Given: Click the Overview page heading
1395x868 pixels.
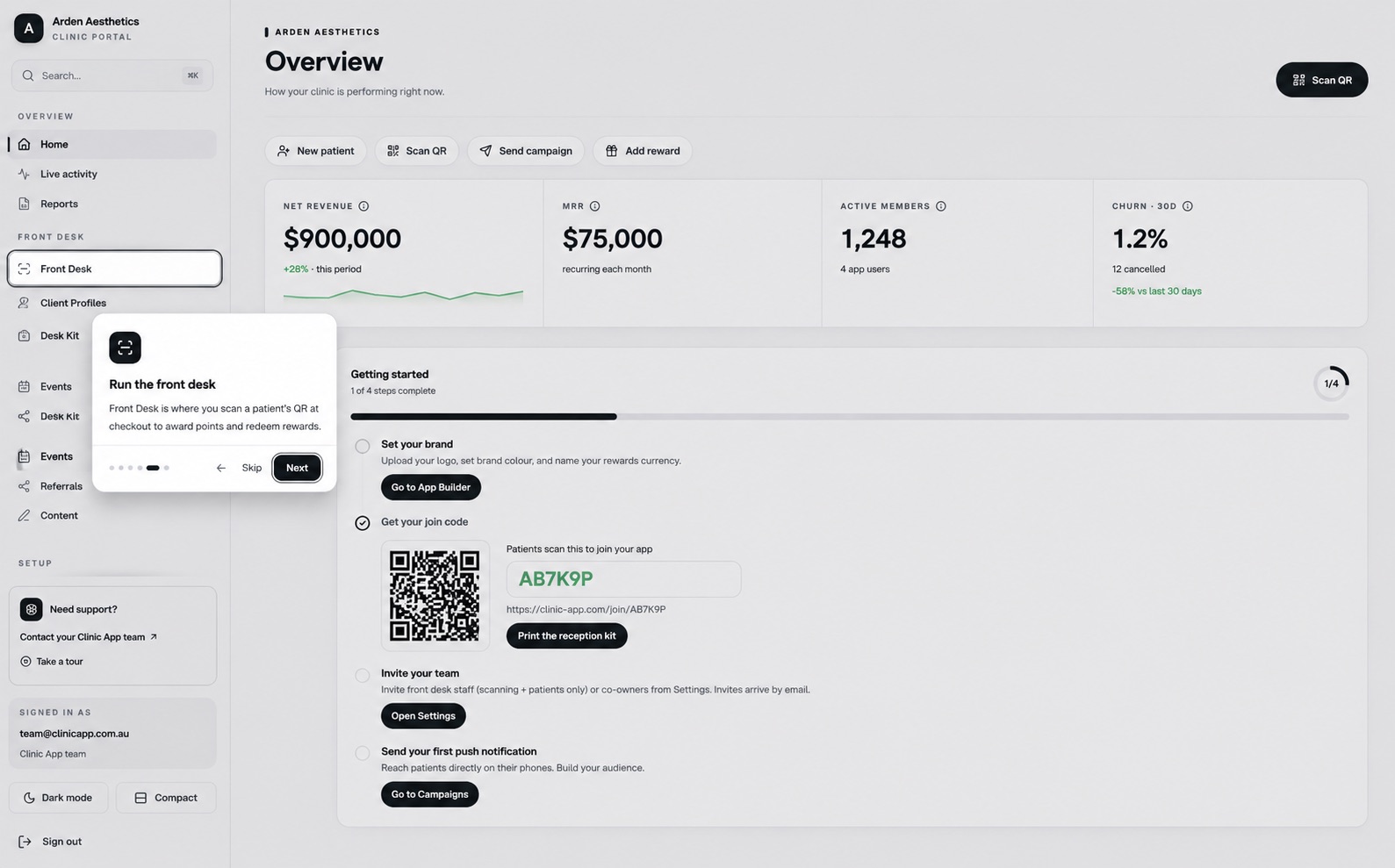Looking at the screenshot, I should click(x=324, y=61).
